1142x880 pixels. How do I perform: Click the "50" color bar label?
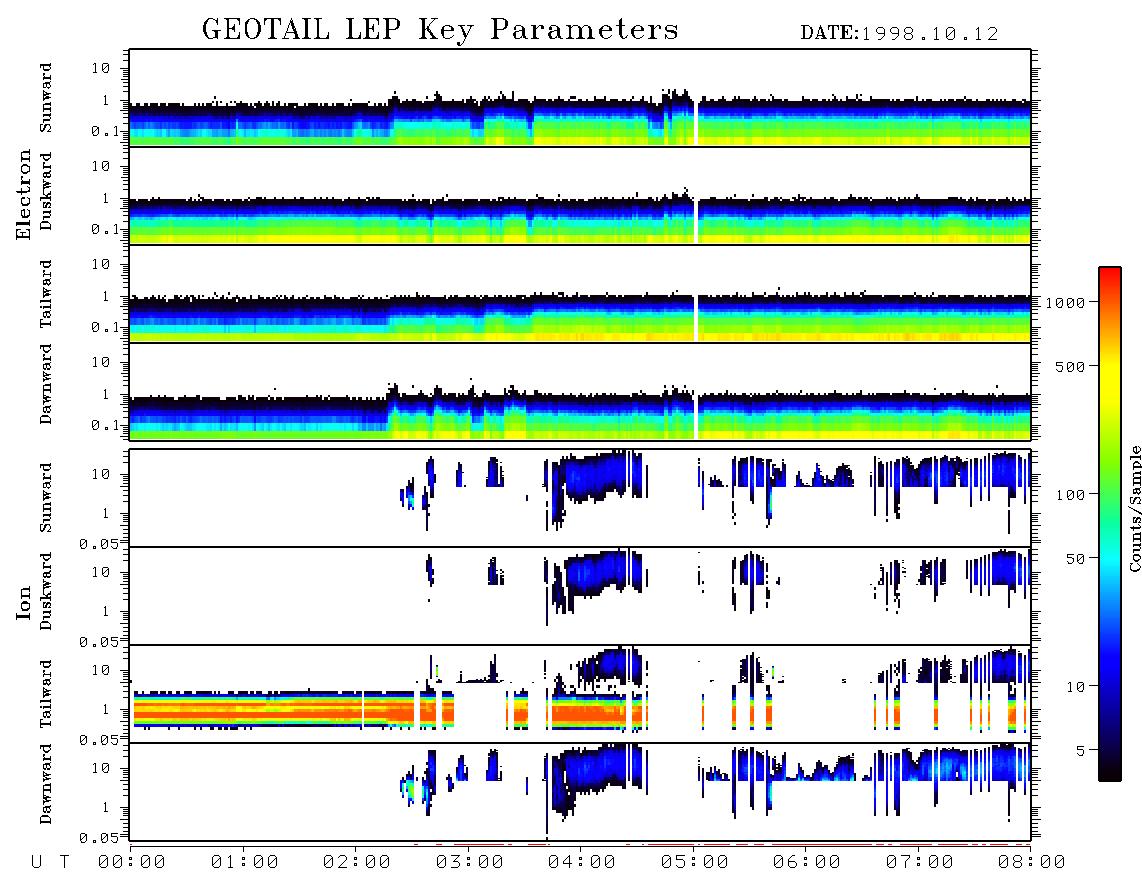[x=1075, y=559]
